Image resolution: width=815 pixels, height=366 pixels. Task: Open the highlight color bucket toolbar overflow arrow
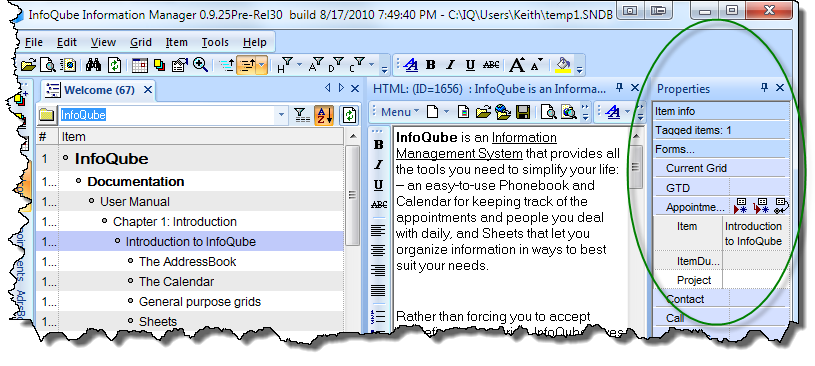pyautogui.click(x=580, y=69)
